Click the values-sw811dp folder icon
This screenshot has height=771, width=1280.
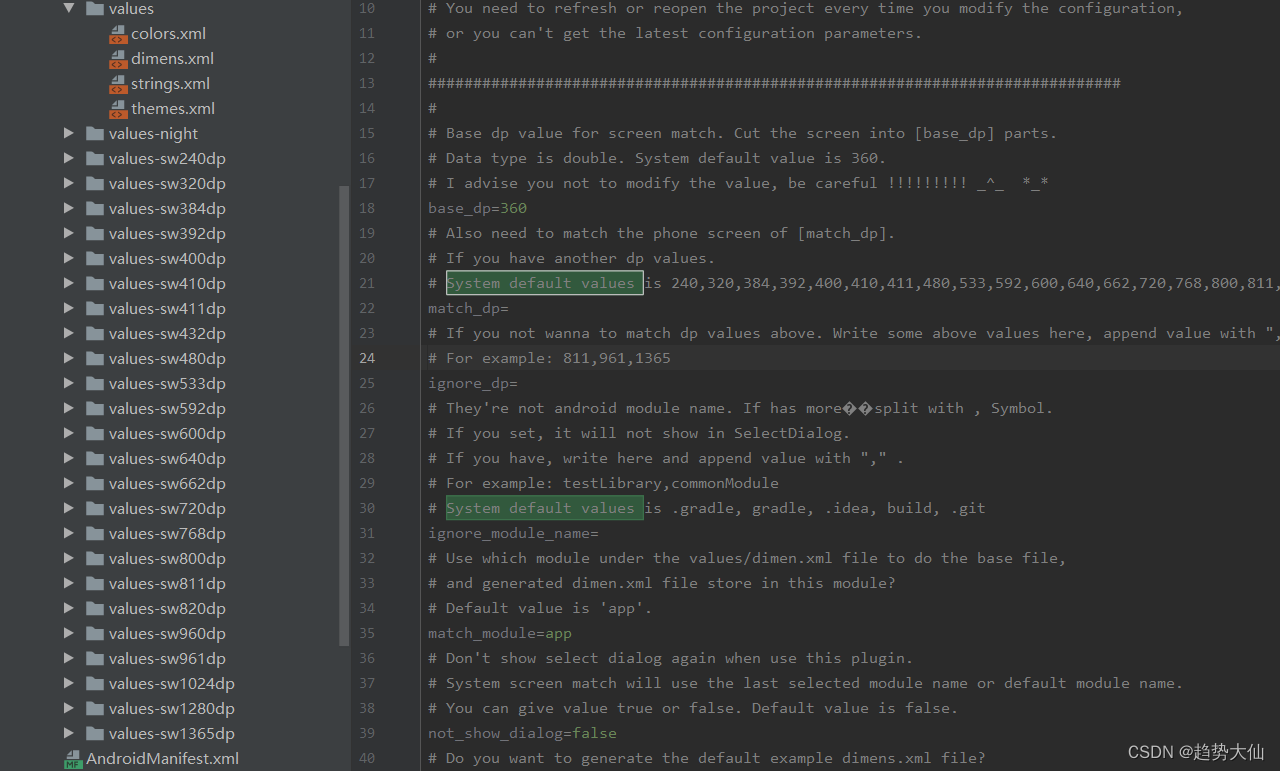click(95, 583)
